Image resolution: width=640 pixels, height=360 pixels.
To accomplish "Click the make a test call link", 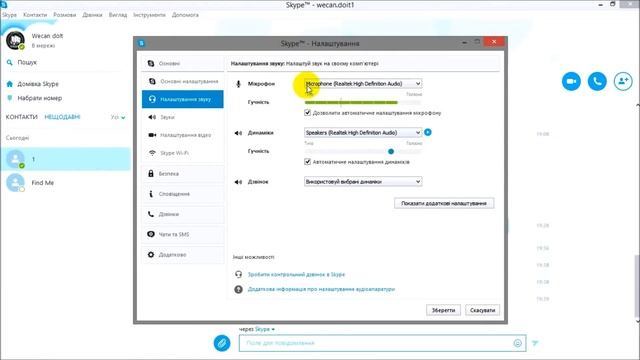I will tap(296, 274).
